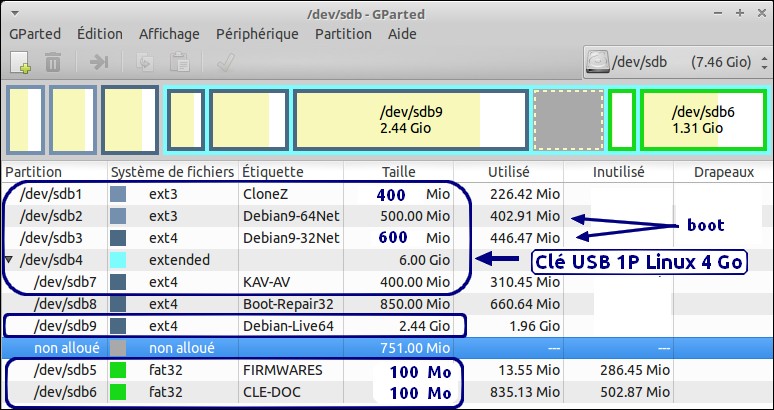Click the Apply operations checkmark icon
The image size is (774, 410).
(222, 63)
